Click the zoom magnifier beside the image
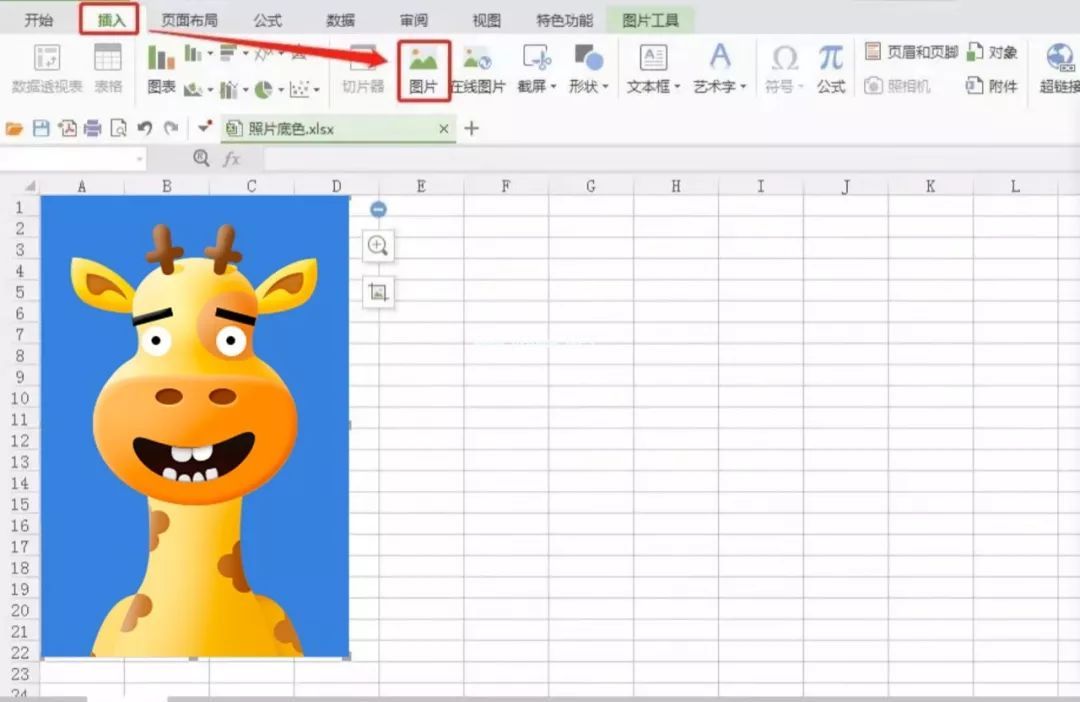Viewport: 1080px width, 702px height. (x=378, y=246)
